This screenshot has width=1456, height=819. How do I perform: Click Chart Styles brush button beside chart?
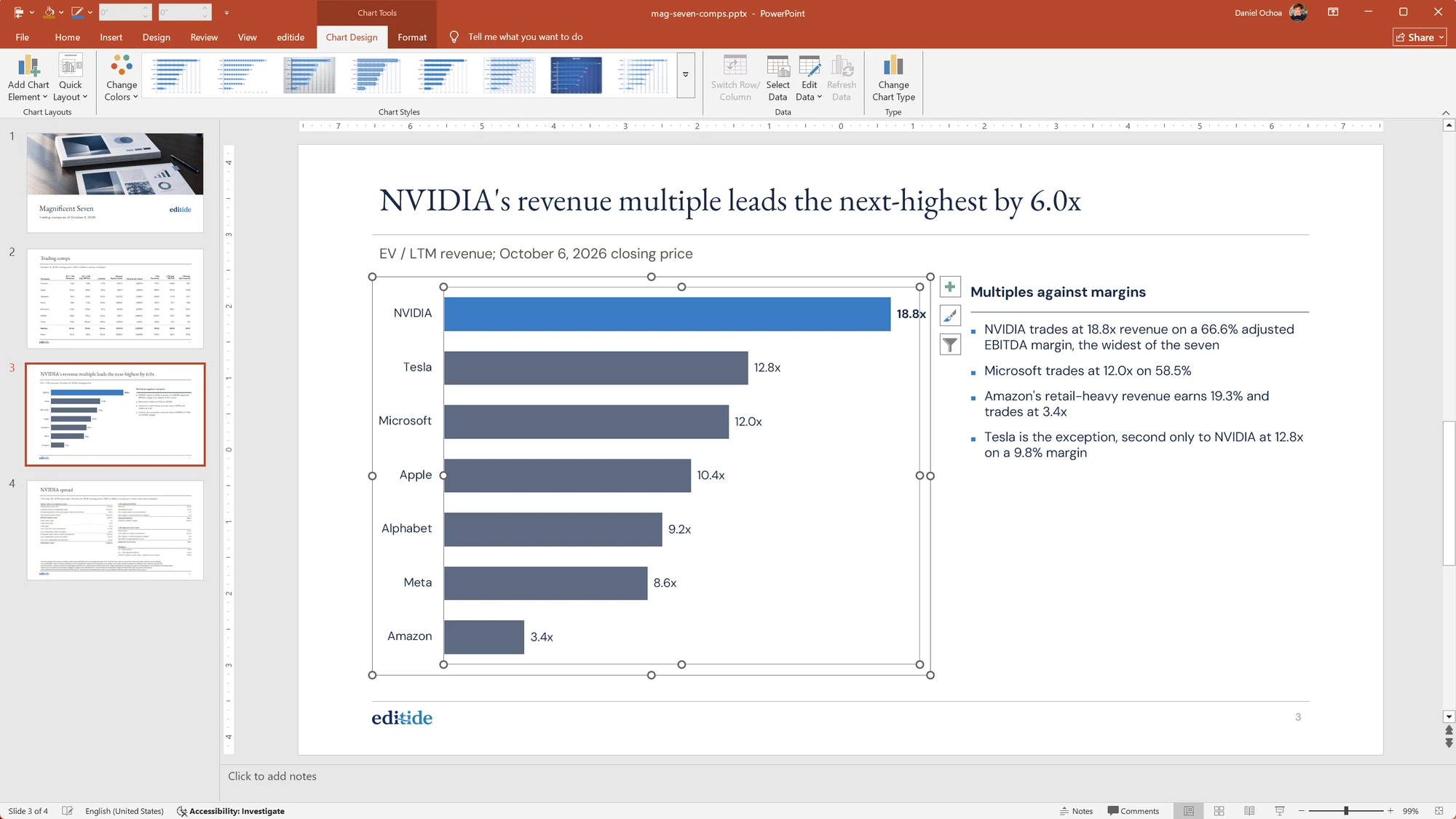(x=950, y=315)
